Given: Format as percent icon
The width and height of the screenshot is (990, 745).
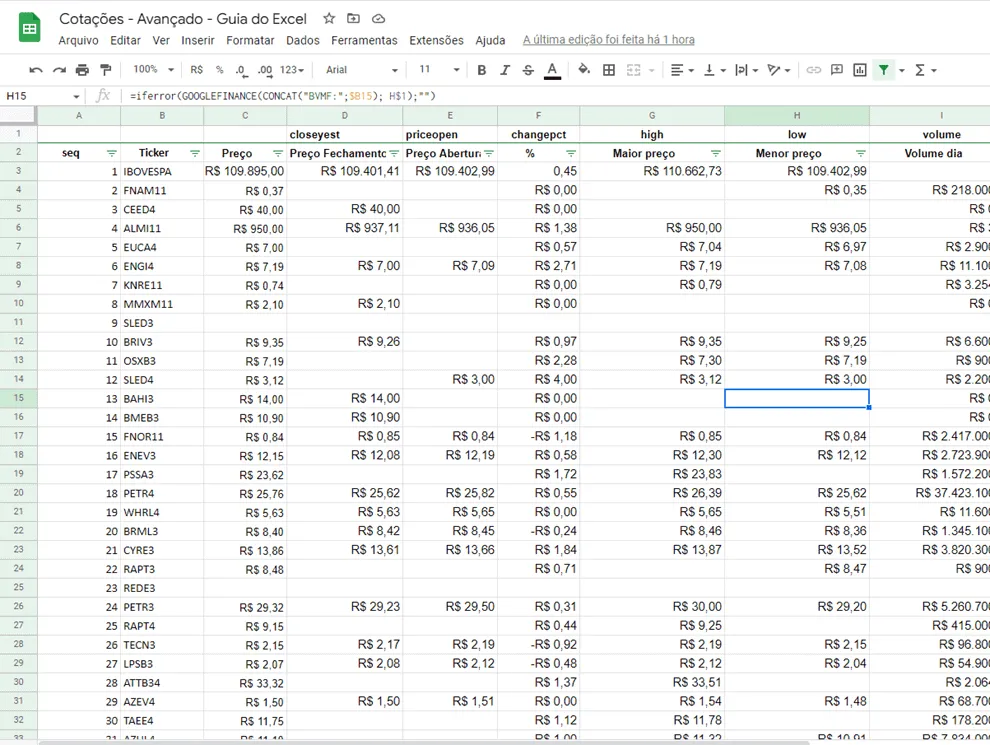Looking at the screenshot, I should coord(219,70).
